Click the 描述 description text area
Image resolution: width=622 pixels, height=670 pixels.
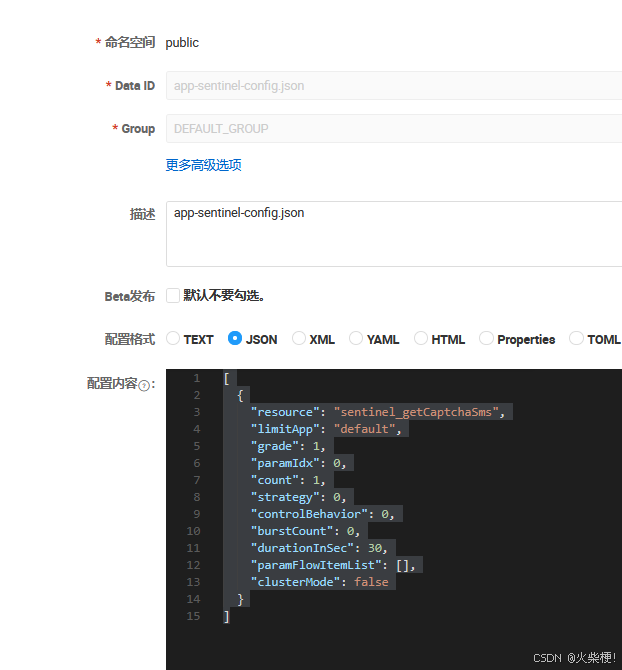coord(394,234)
